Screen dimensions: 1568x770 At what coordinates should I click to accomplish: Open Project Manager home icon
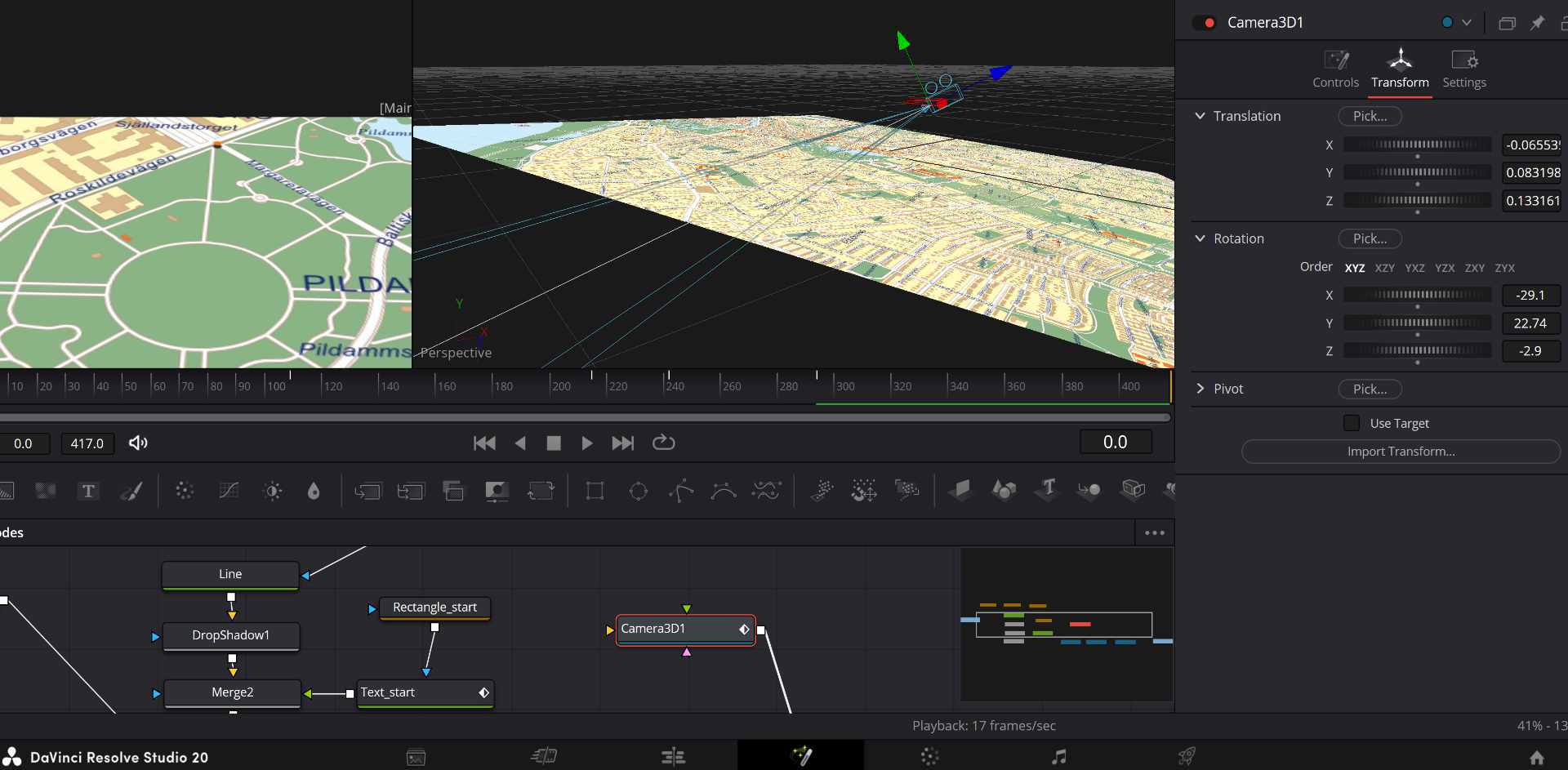pyautogui.click(x=1537, y=757)
